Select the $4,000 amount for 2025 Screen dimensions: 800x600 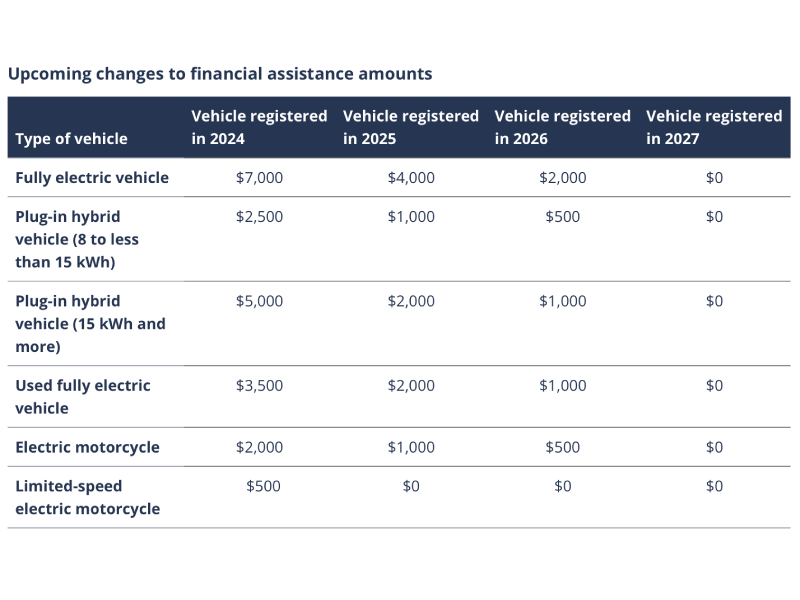411,178
